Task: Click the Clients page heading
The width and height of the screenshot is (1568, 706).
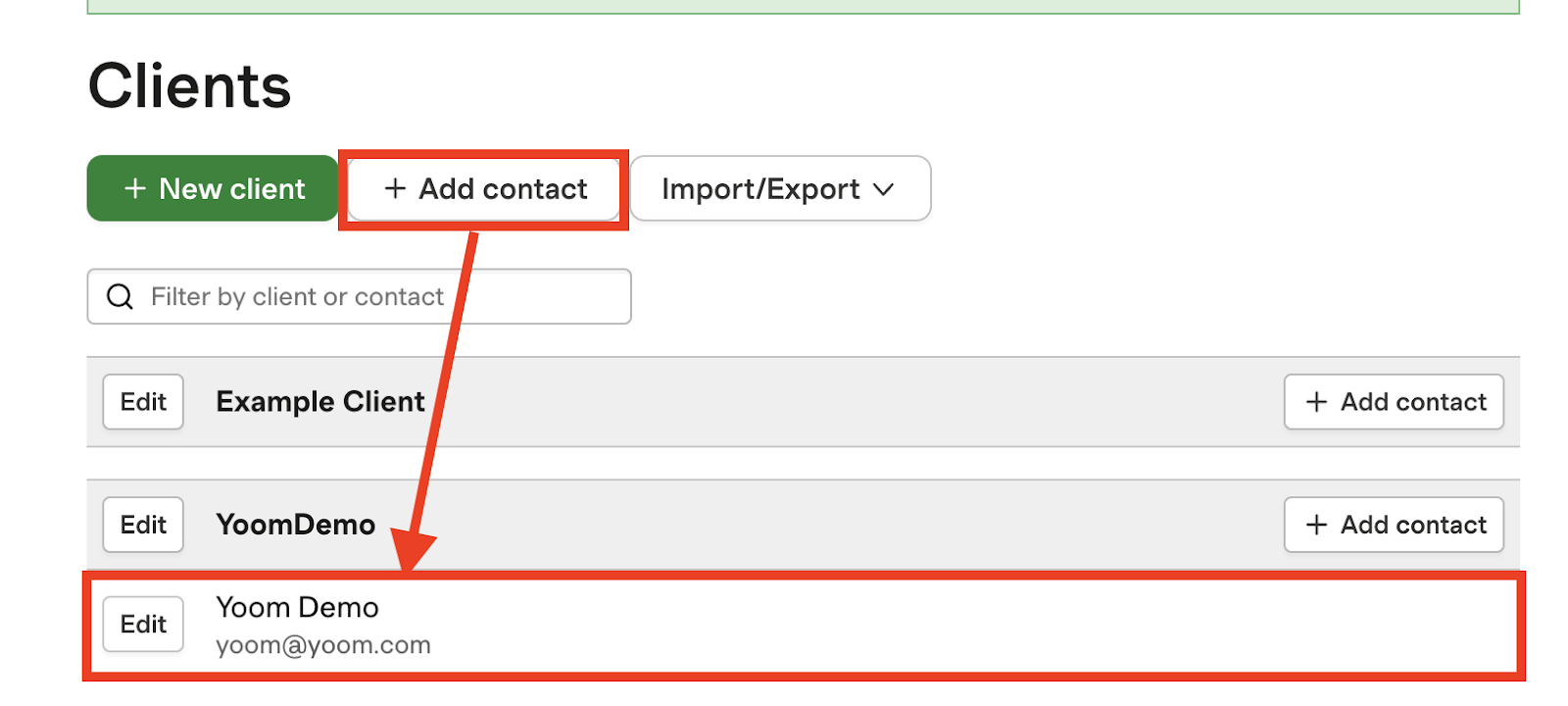Action: 190,86
